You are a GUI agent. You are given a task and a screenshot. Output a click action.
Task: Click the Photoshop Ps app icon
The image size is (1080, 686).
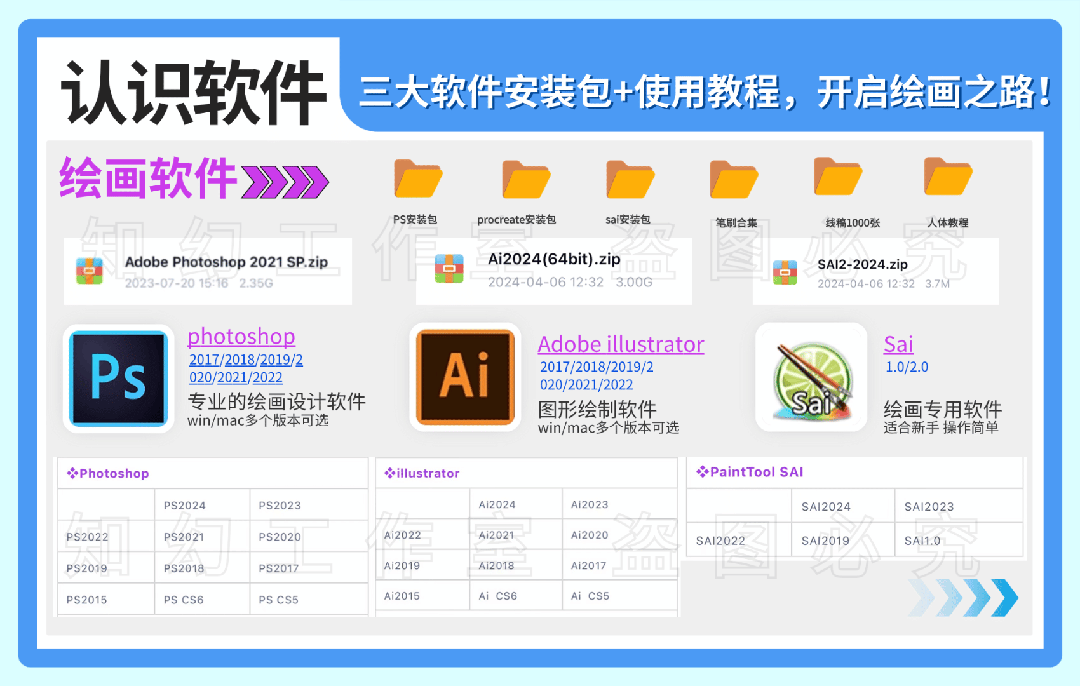(x=118, y=378)
